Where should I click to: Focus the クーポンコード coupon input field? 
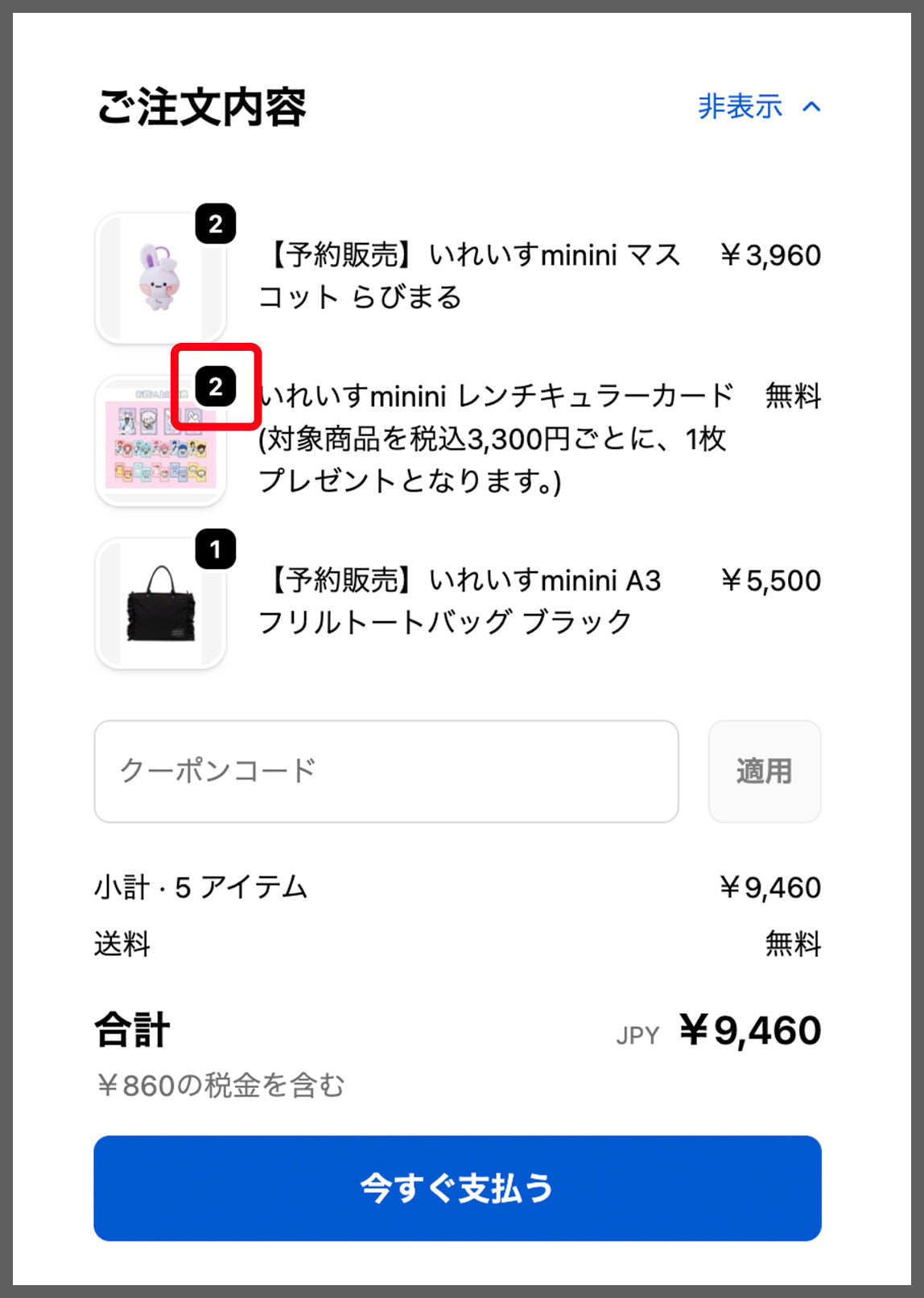[386, 771]
